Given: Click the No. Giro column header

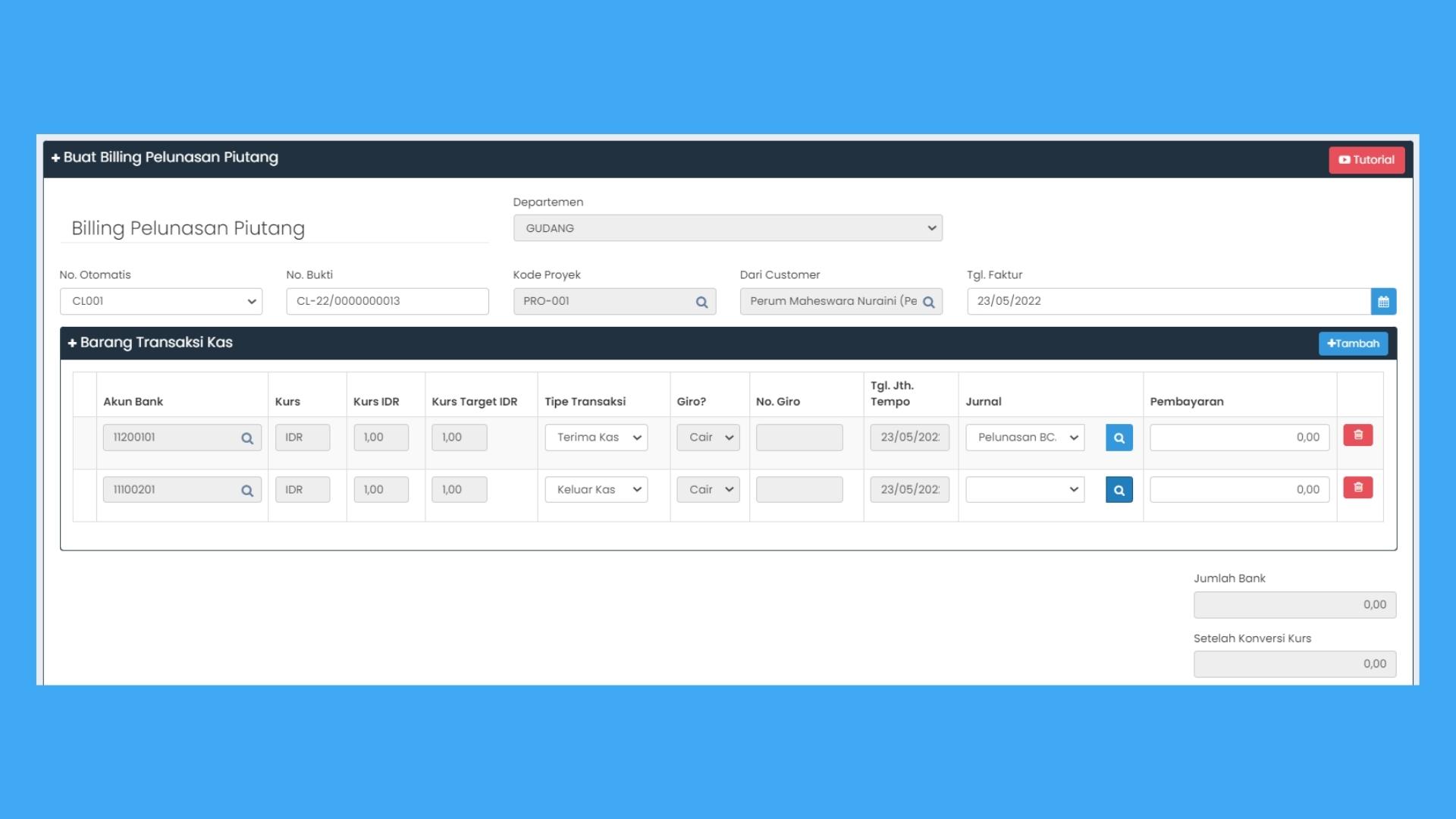Looking at the screenshot, I should [x=778, y=402].
